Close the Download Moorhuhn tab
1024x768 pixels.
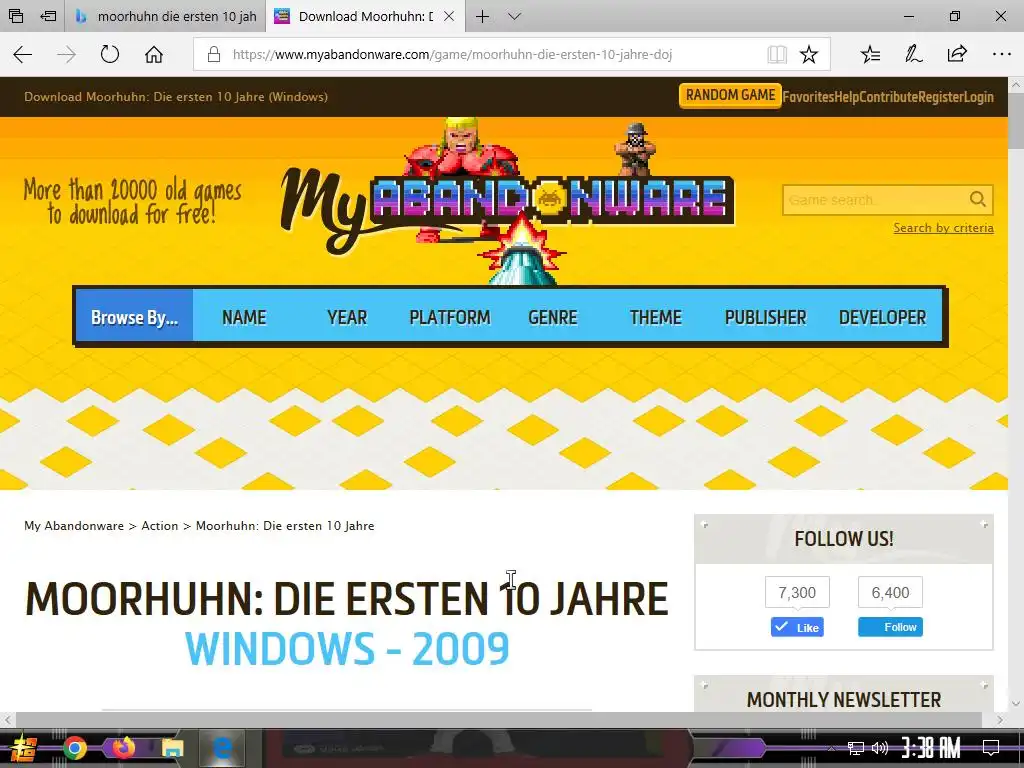pyautogui.click(x=449, y=16)
